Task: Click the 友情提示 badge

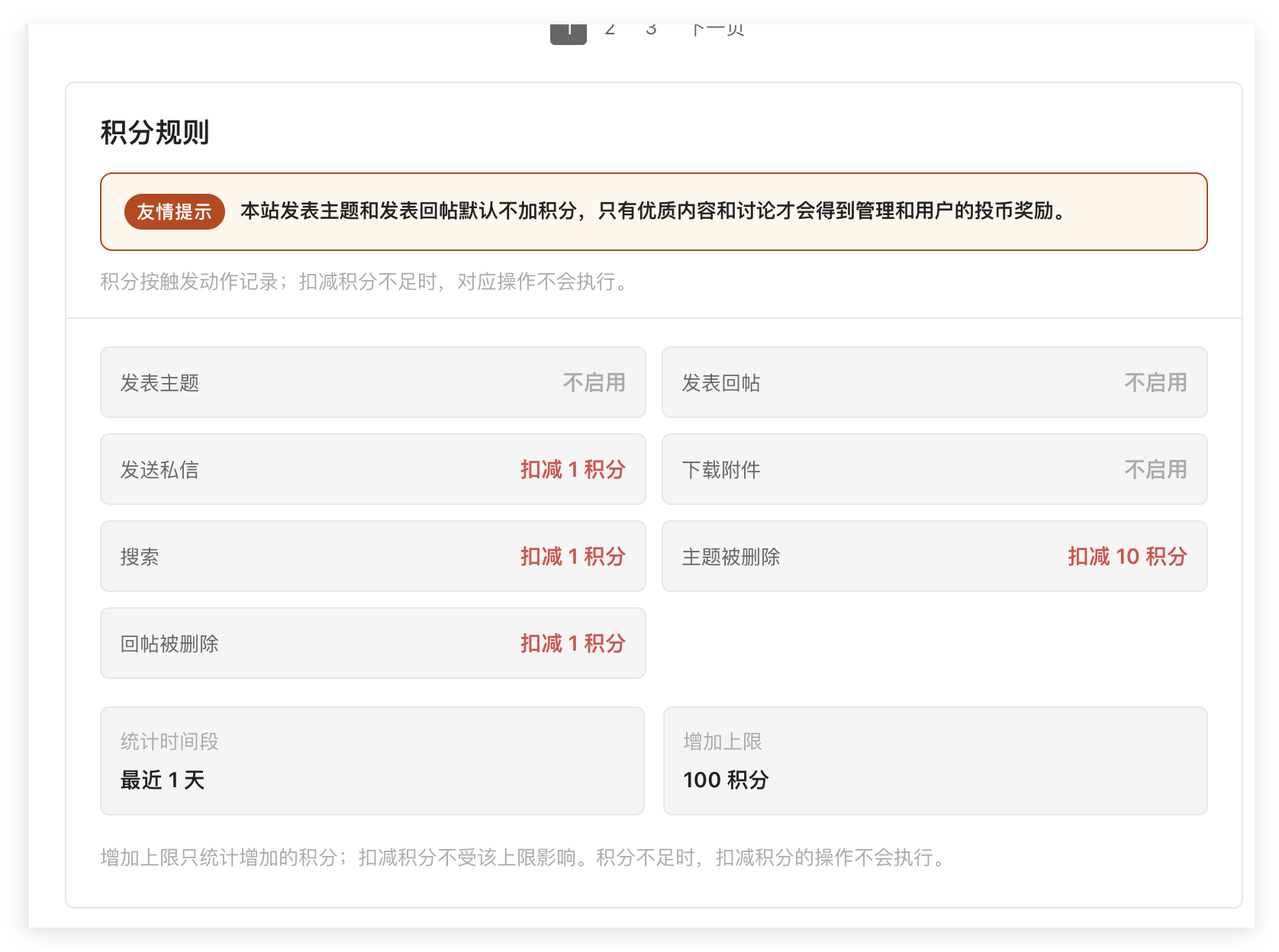Action: pyautogui.click(x=174, y=211)
